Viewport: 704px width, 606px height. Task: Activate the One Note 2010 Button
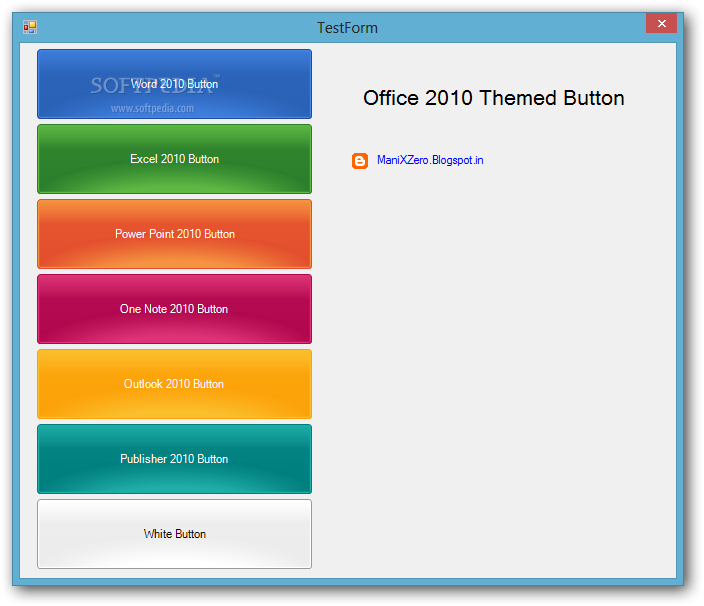[x=174, y=309]
